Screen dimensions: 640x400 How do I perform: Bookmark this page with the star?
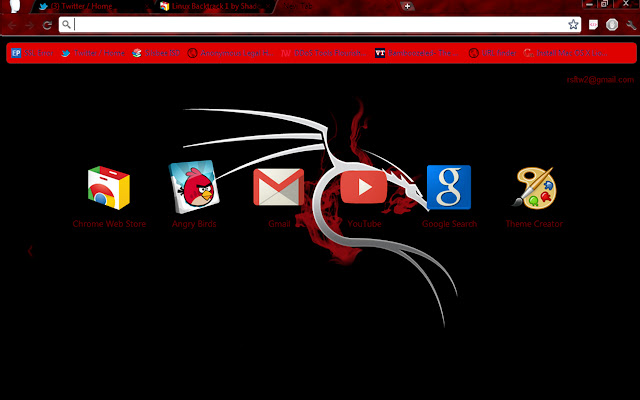(x=573, y=24)
